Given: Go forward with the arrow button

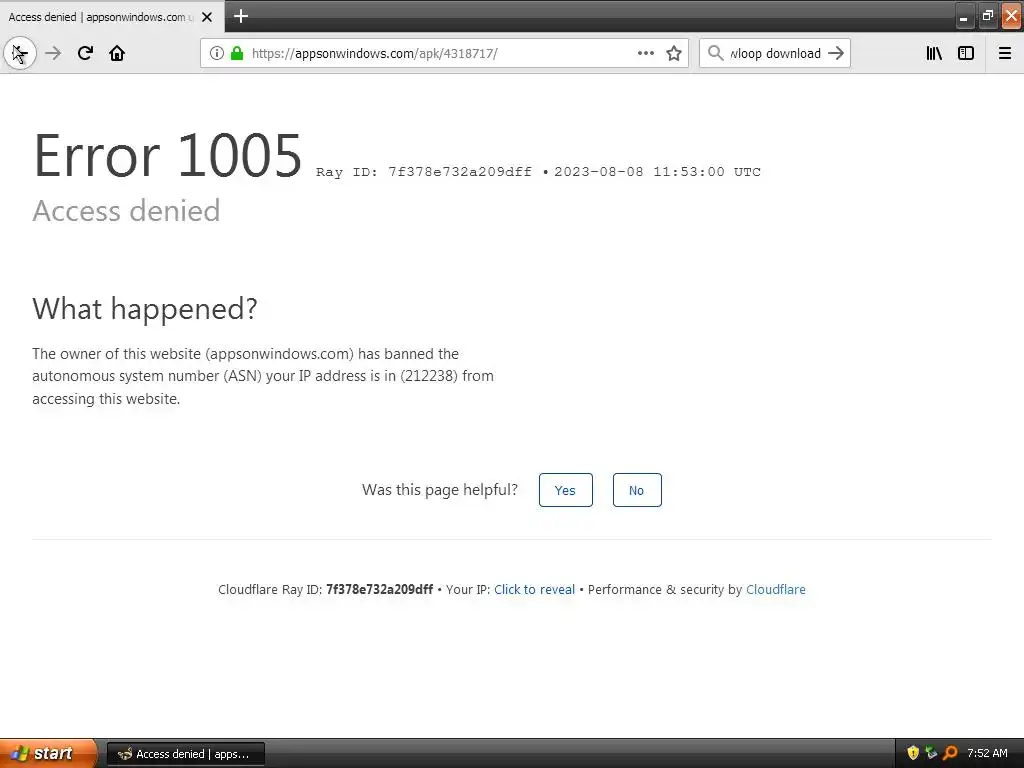Looking at the screenshot, I should pos(53,53).
